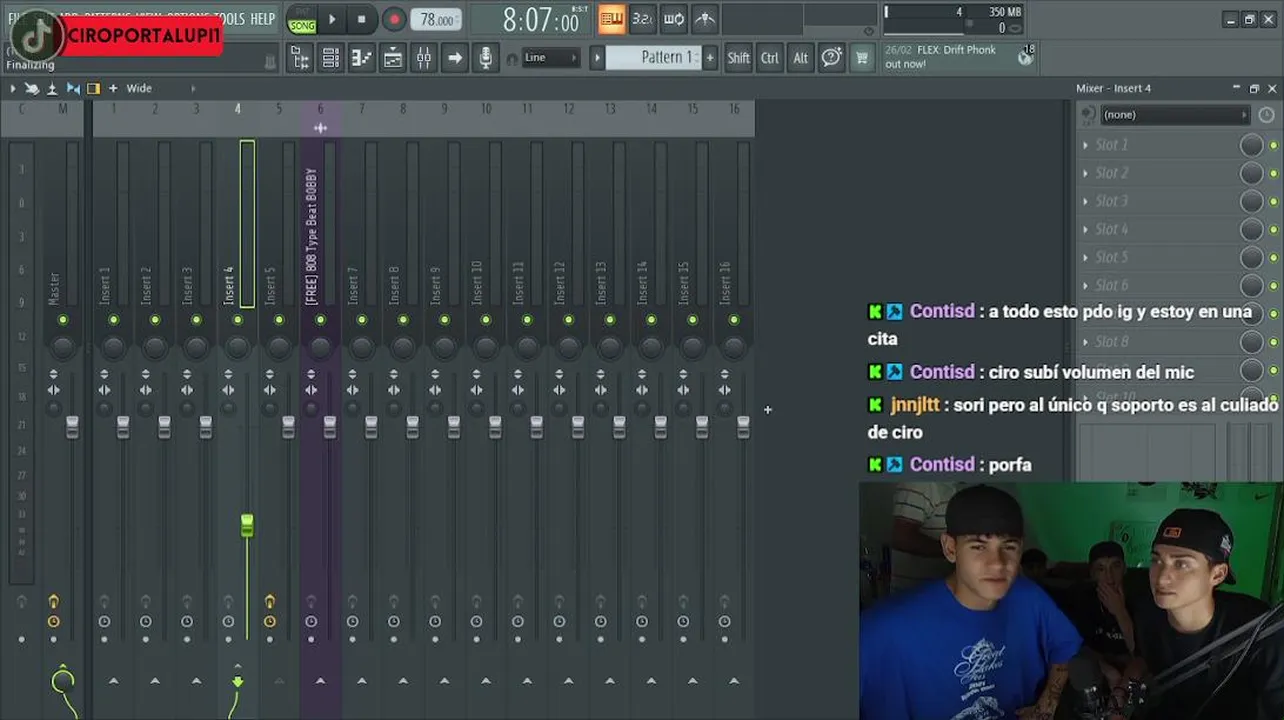The image size is (1284, 720).
Task: Click the magnet snap icon
Action: coord(512,59)
